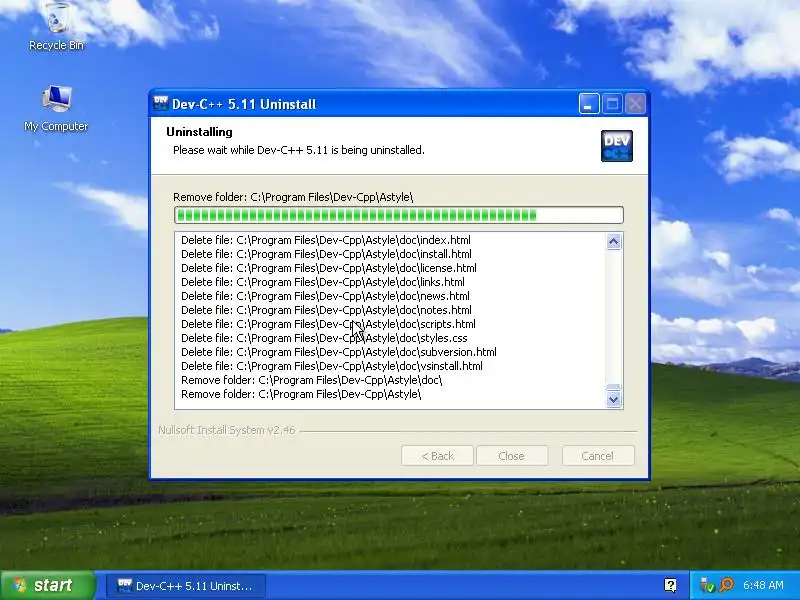The image size is (800, 600).
Task: Click the log scrollbar down arrow
Action: pos(614,399)
